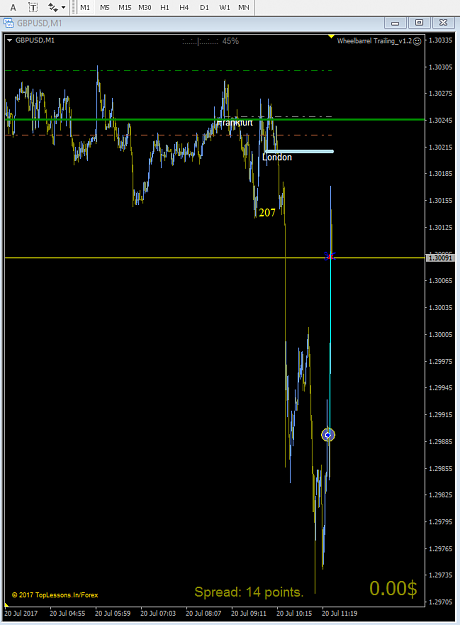
Task: Select the Text Label tool
Action: (x=33, y=7)
